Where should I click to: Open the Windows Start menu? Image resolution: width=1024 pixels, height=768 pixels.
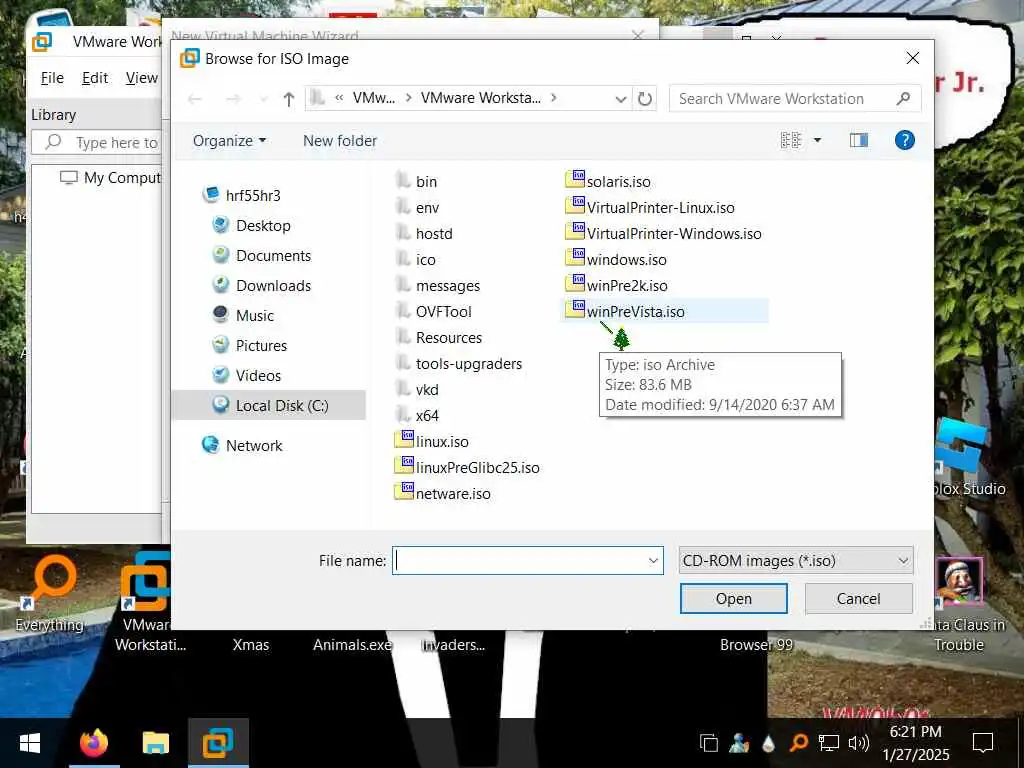30,743
